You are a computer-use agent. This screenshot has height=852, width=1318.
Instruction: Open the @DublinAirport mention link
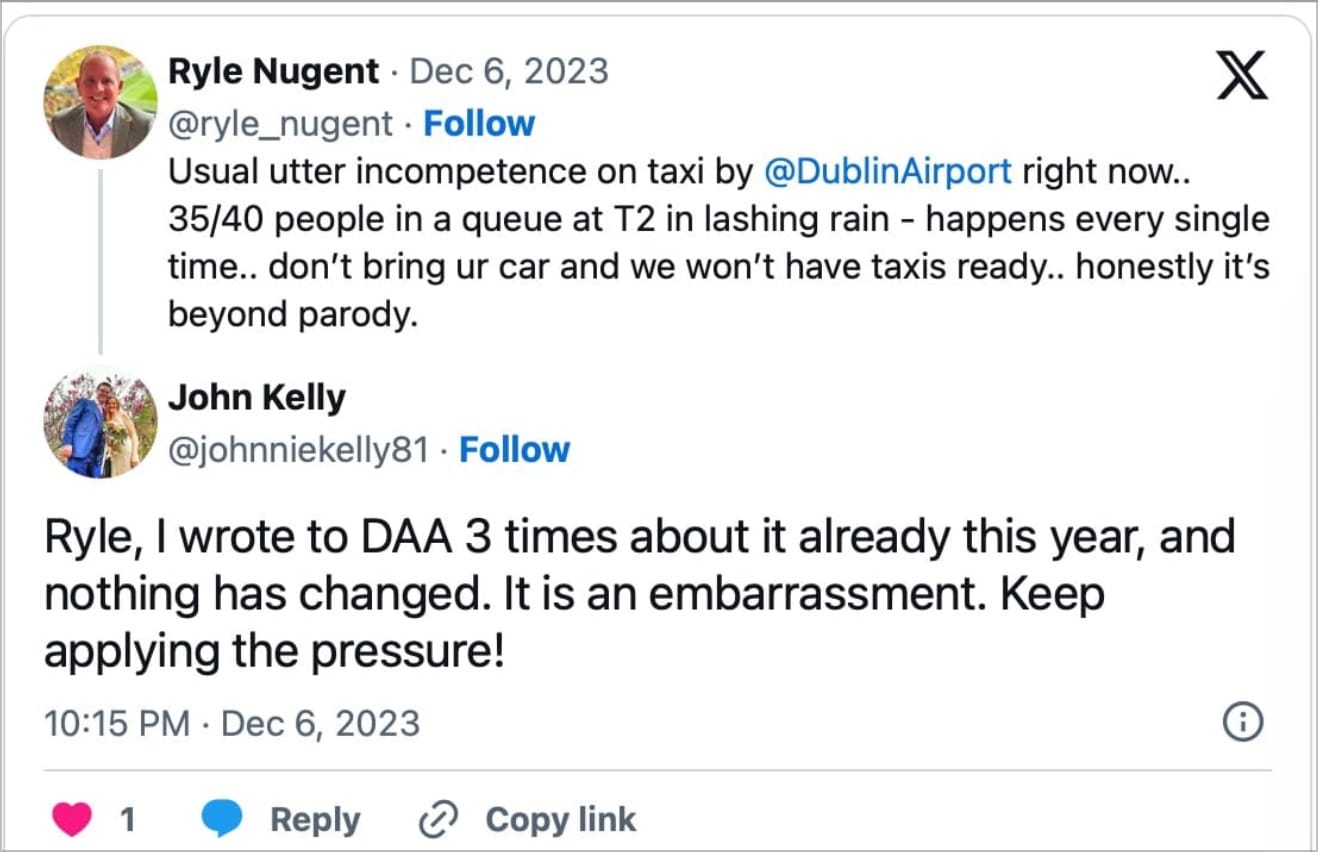[888, 172]
